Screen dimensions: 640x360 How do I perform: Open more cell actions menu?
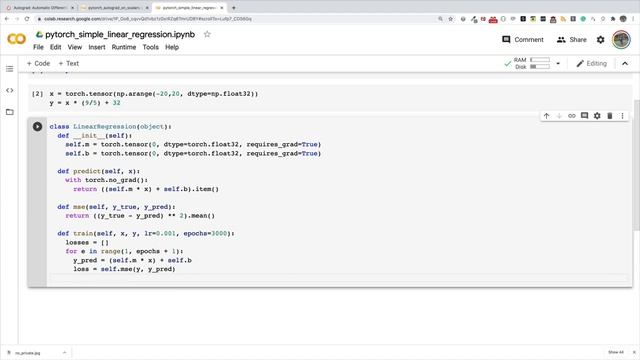622,116
